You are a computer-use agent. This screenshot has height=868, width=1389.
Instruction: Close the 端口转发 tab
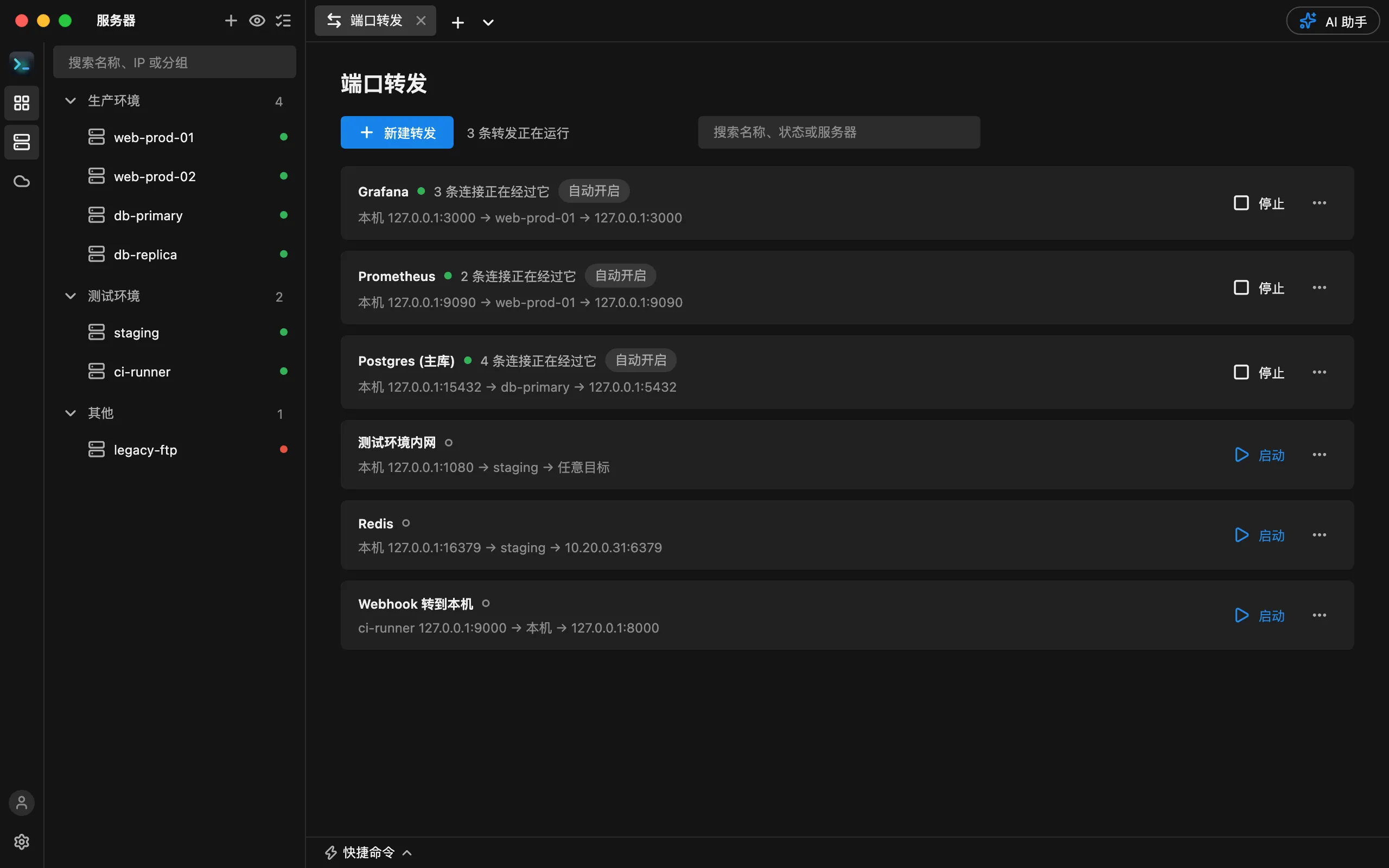(420, 21)
